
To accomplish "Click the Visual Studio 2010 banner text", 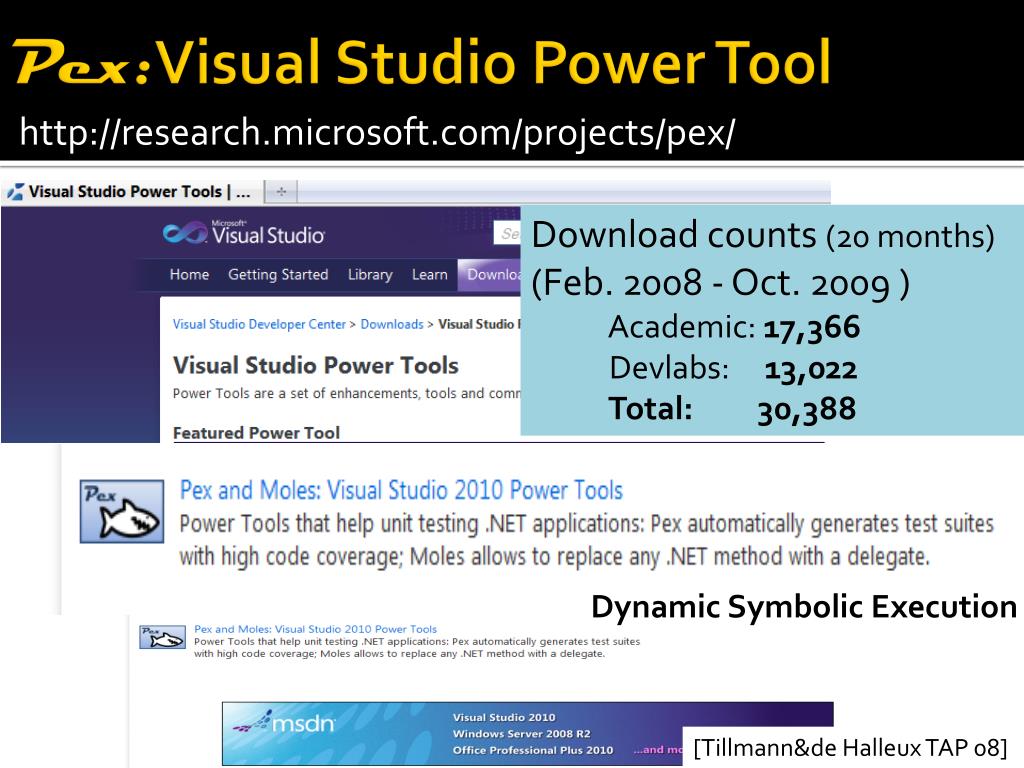I will (504, 717).
